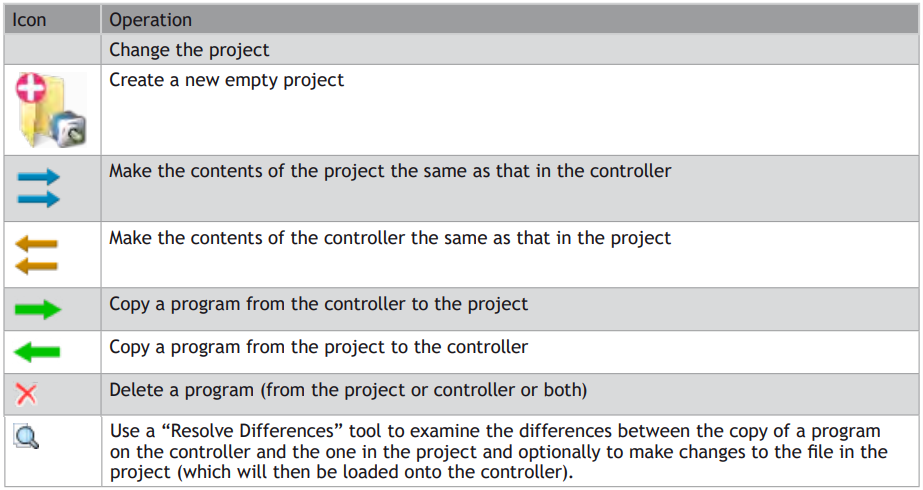923x490 pixels.
Task: Click the Operation column header
Action: (151, 19)
